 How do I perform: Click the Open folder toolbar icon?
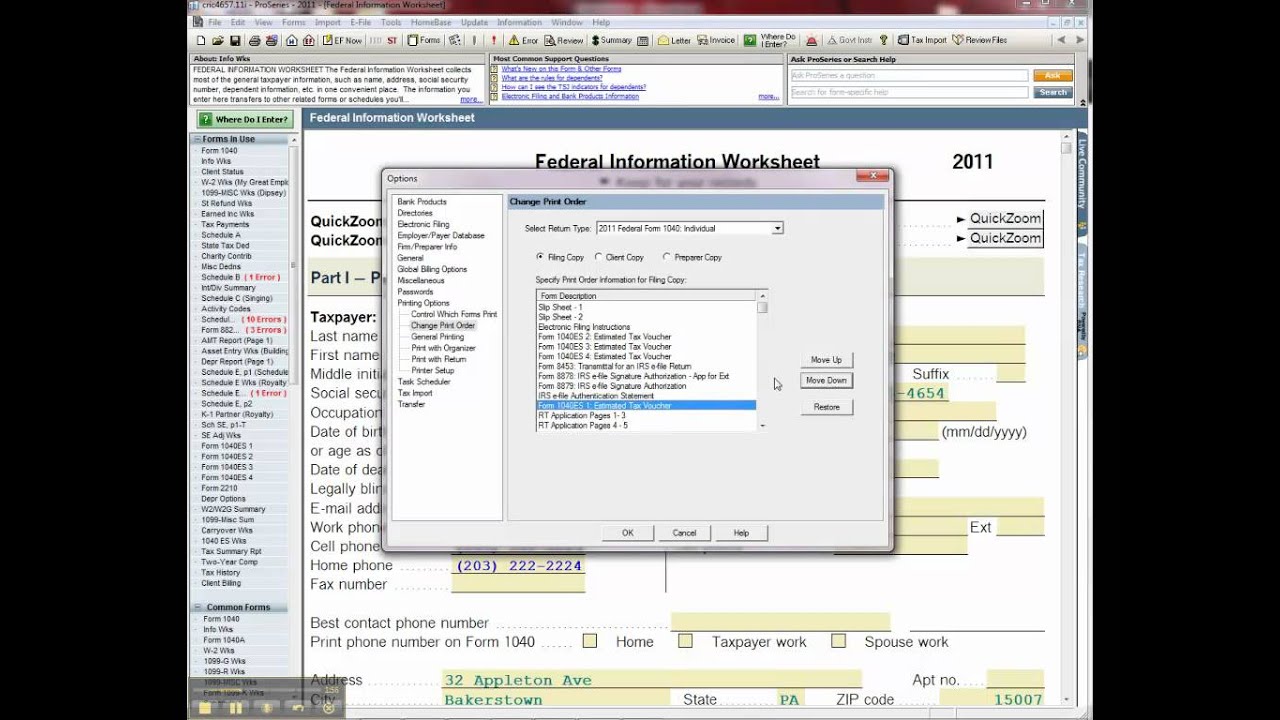pyautogui.click(x=218, y=41)
